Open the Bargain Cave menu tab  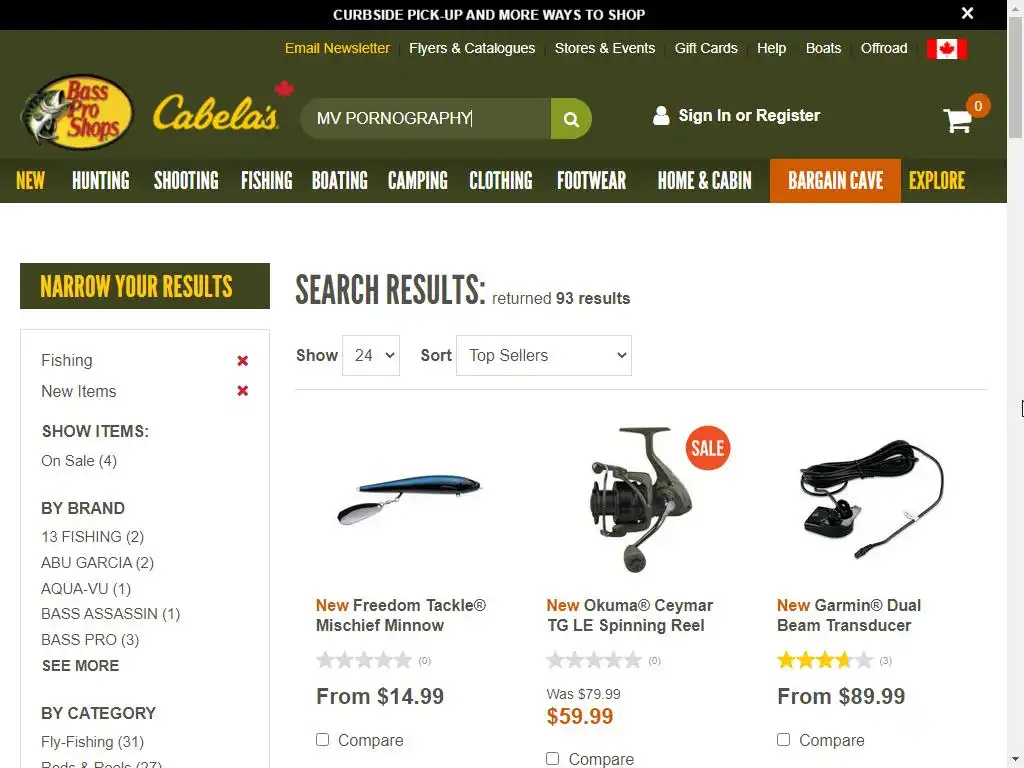pos(835,181)
